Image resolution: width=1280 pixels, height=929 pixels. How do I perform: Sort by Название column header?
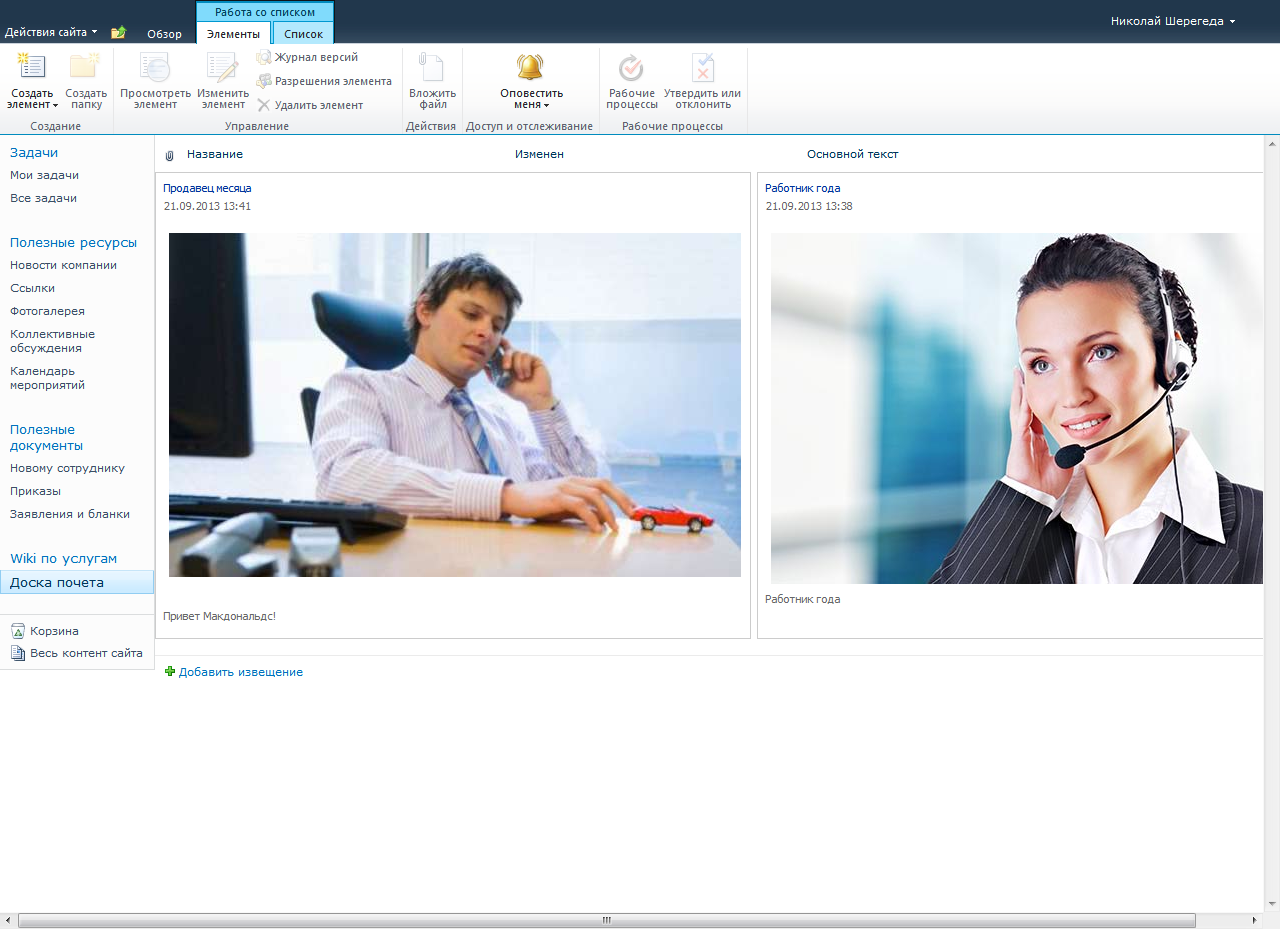pos(215,154)
